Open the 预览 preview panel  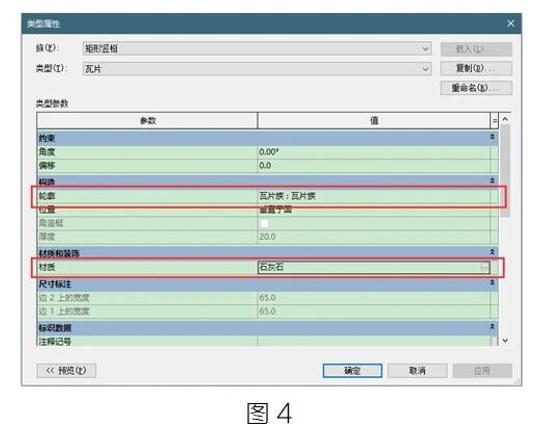(66, 371)
